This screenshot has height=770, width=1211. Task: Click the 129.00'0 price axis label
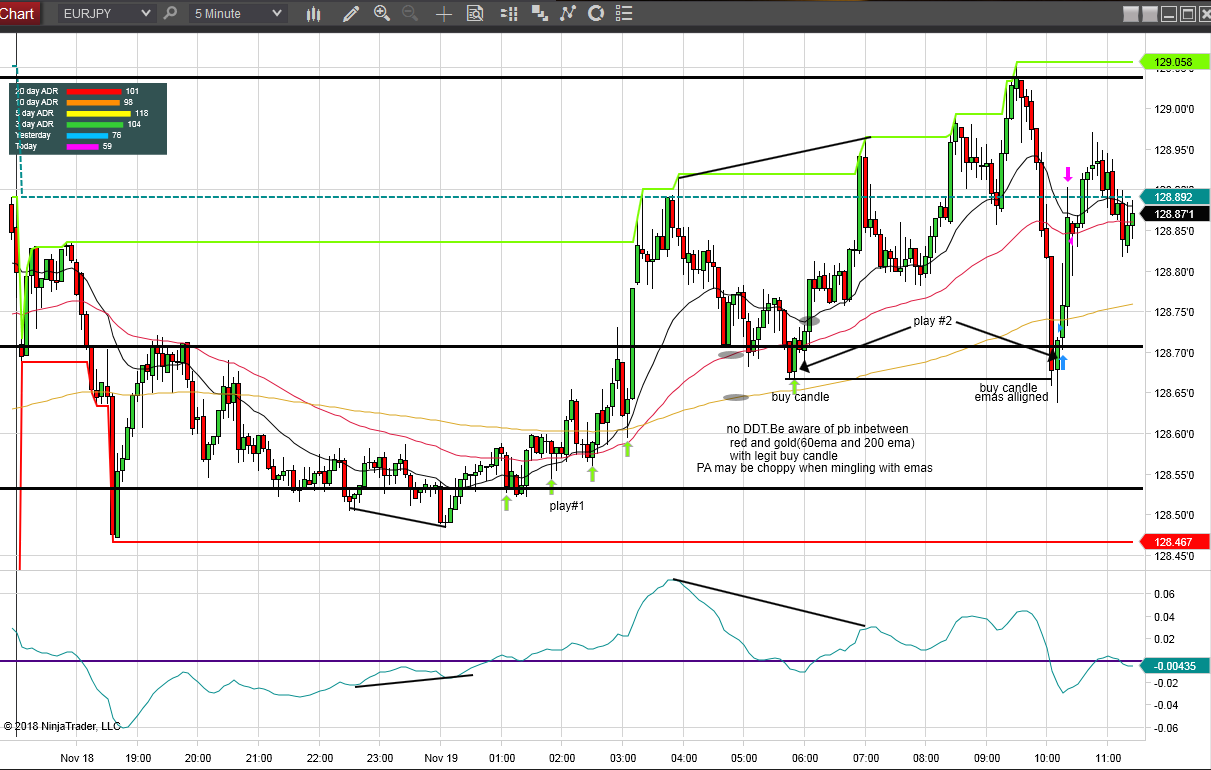click(x=1173, y=109)
